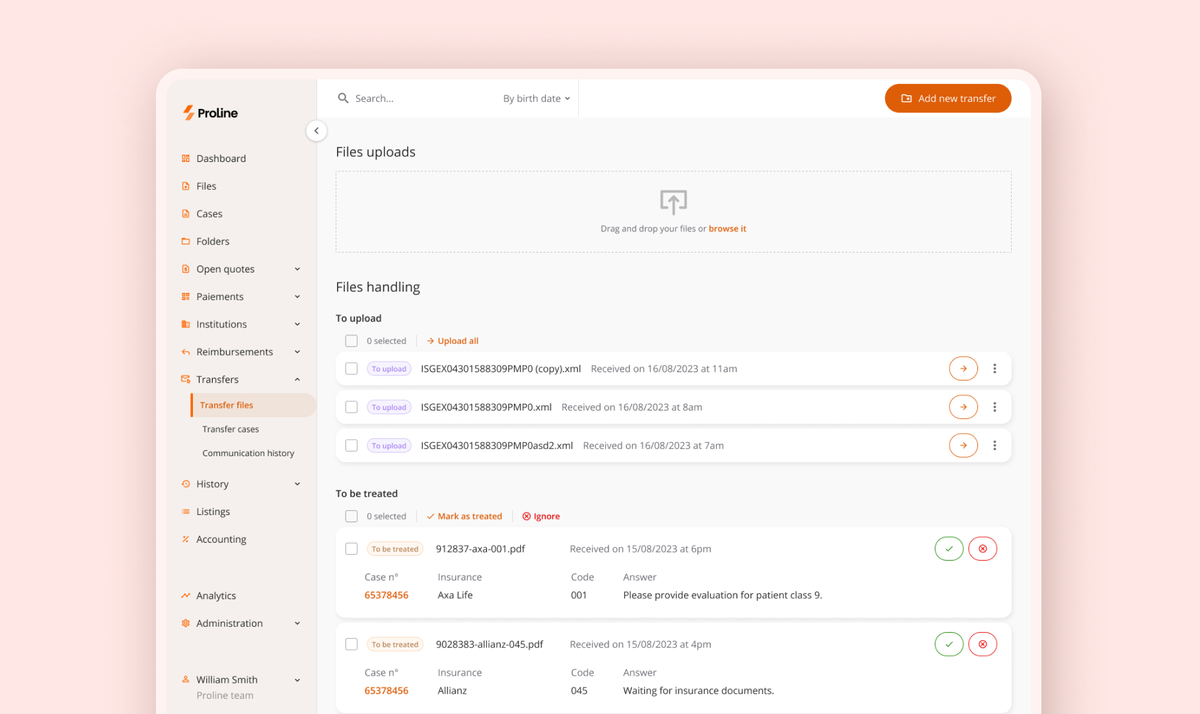Collapse the sidebar with the arrow button
The image size is (1200, 714).
pos(316,131)
